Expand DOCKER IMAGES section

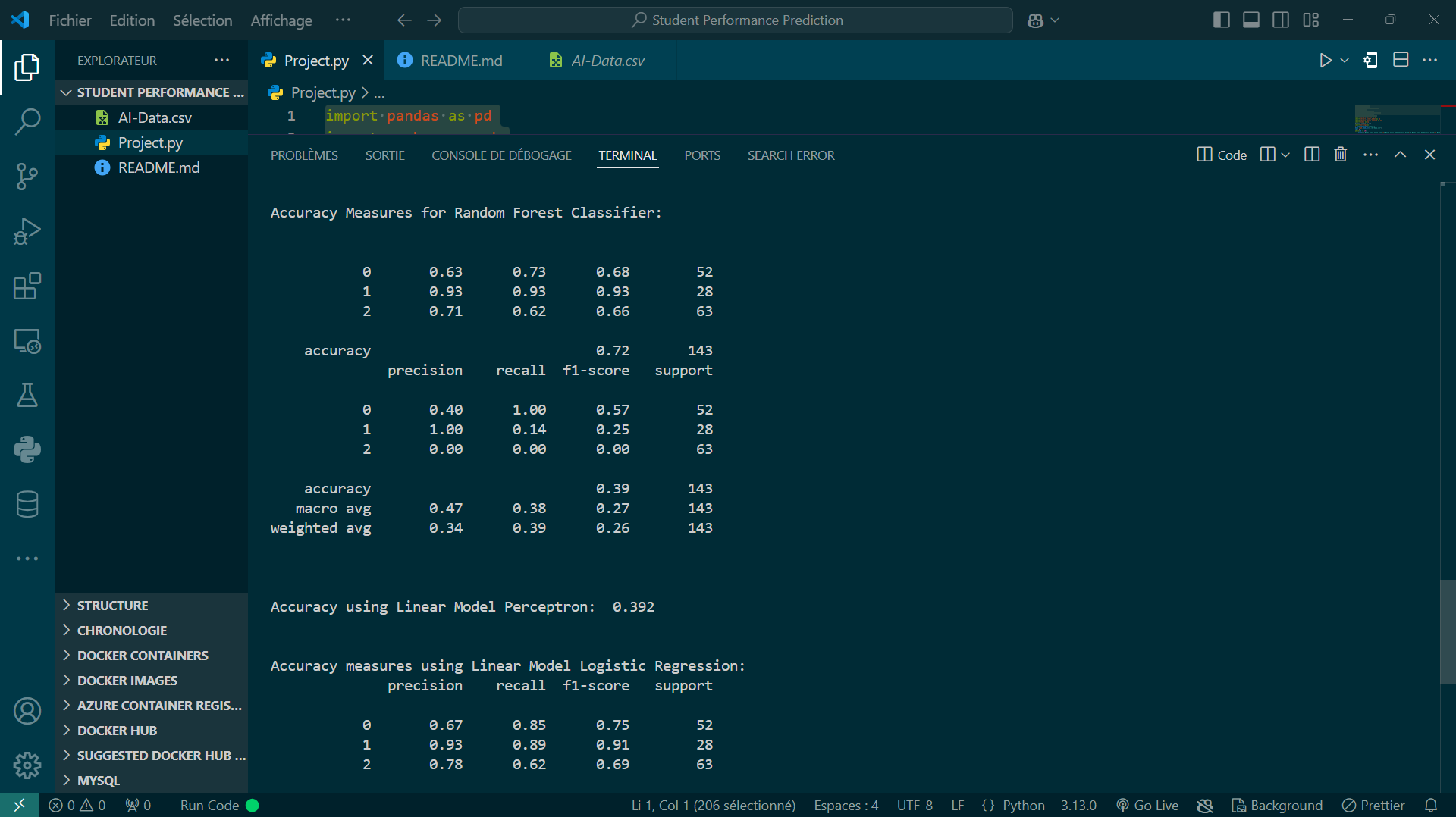tap(152, 681)
